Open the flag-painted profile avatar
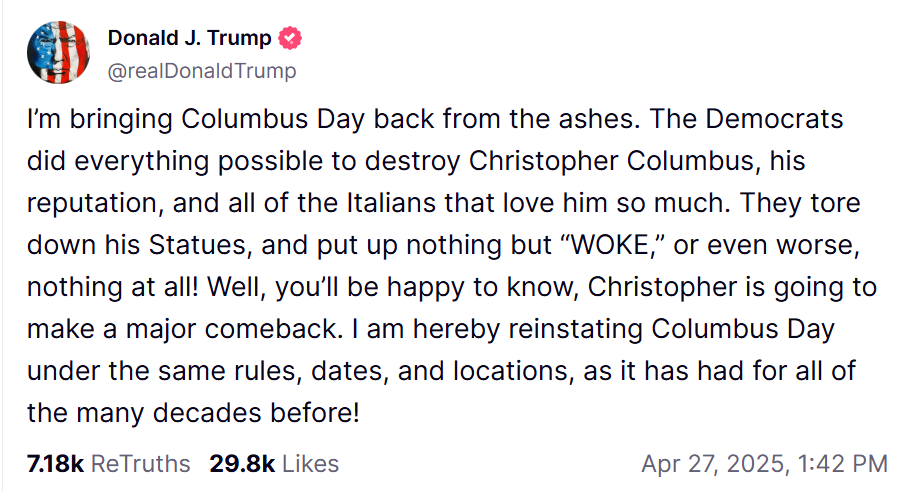The image size is (903, 492). 58,52
